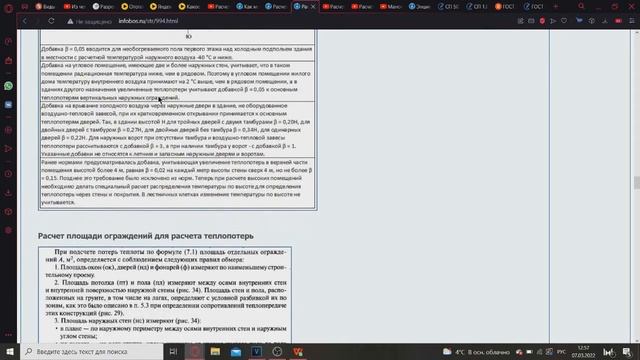Click the Windows search box
This screenshot has width=640, height=360.
(x=92, y=351)
